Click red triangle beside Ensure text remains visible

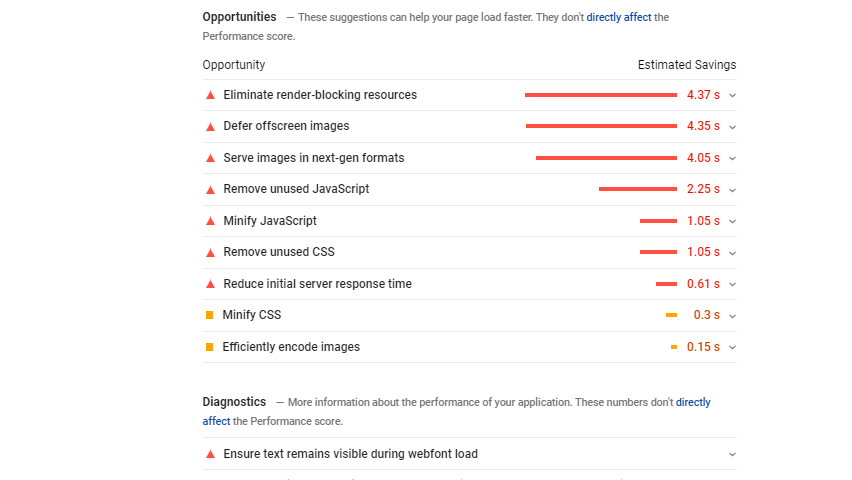click(x=210, y=454)
